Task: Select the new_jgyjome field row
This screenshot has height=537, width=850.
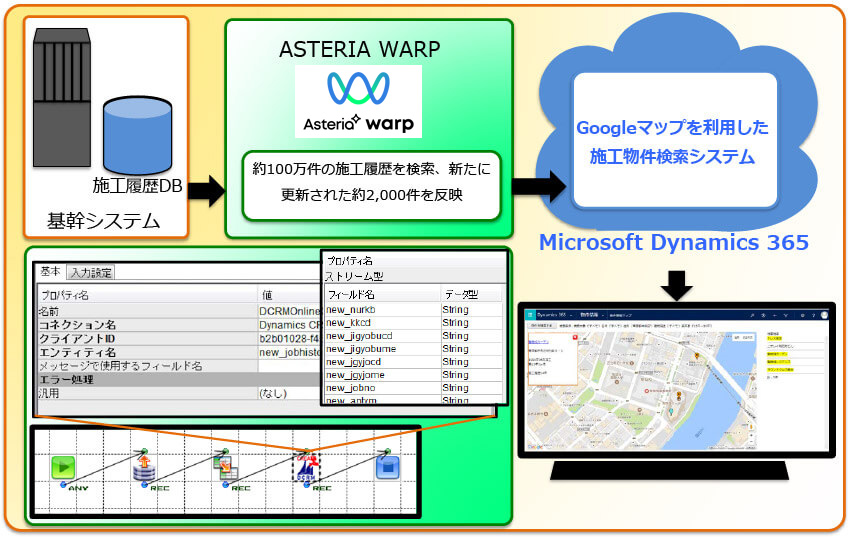Action: (414, 374)
